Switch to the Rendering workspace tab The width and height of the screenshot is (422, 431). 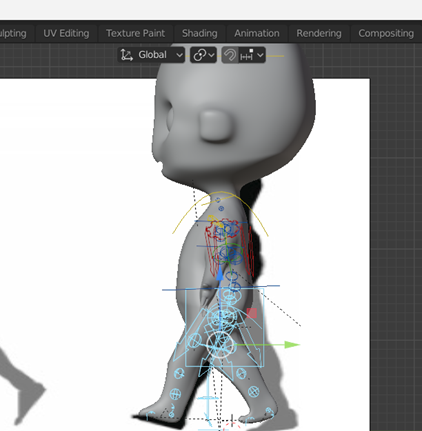319,33
